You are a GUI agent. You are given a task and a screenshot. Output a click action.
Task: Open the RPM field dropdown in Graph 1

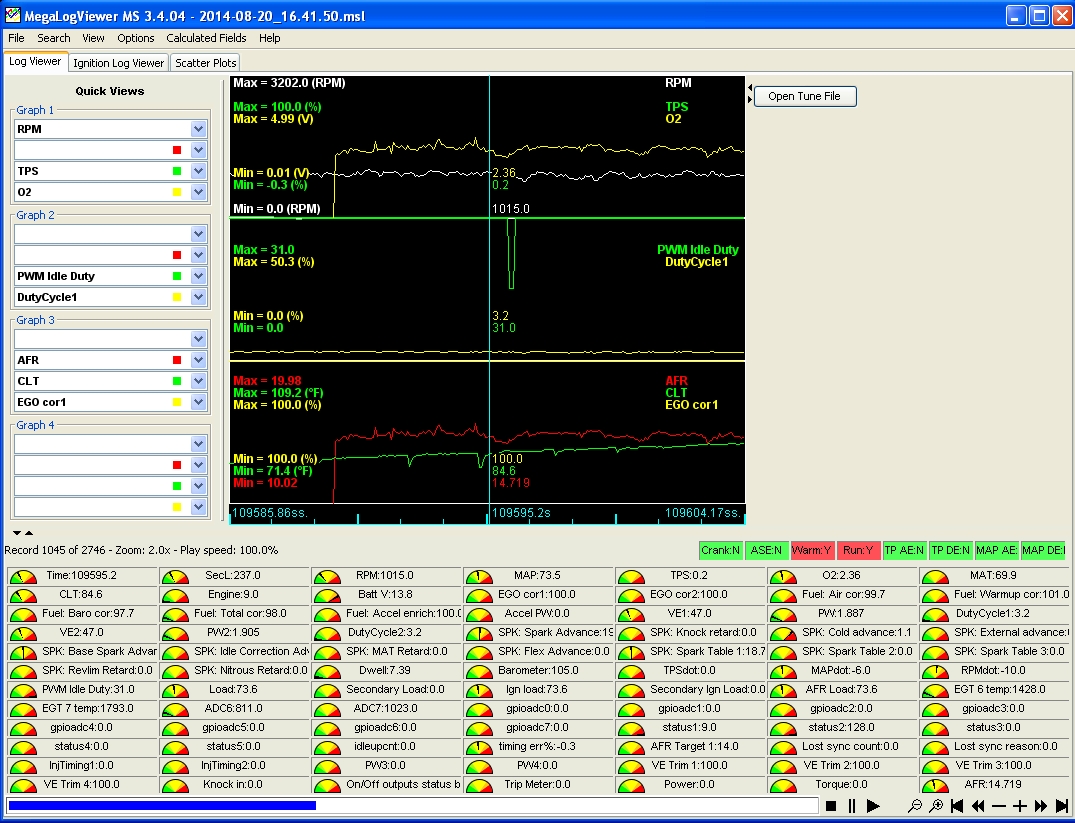click(x=199, y=129)
